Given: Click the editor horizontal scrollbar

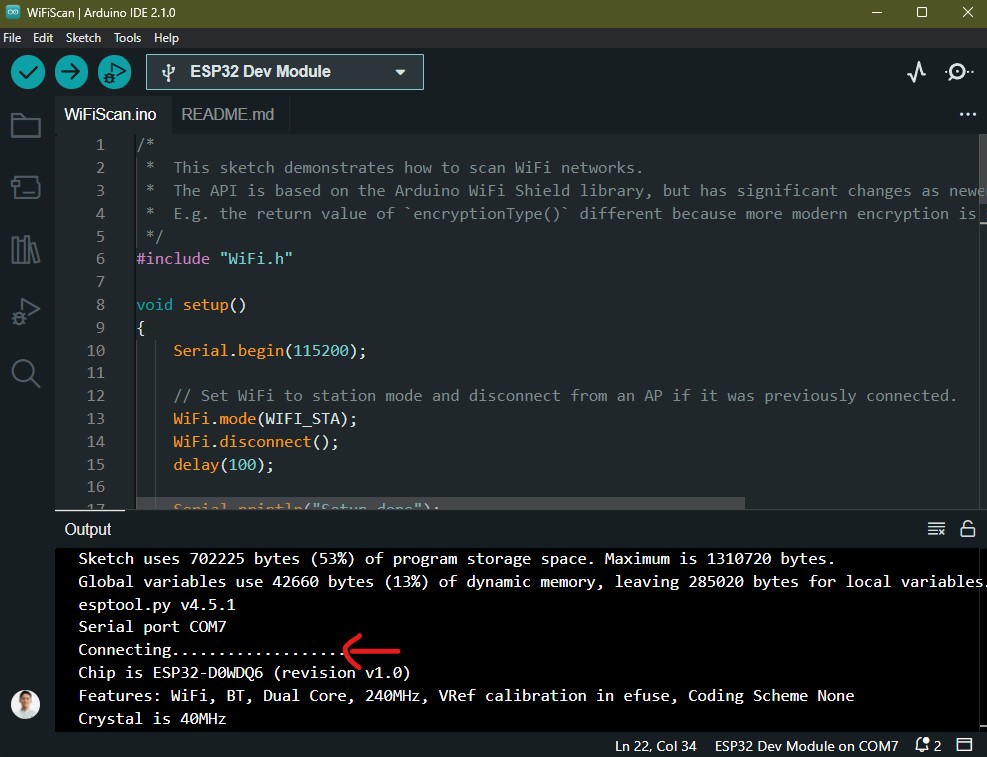Looking at the screenshot, I should pyautogui.click(x=440, y=503).
